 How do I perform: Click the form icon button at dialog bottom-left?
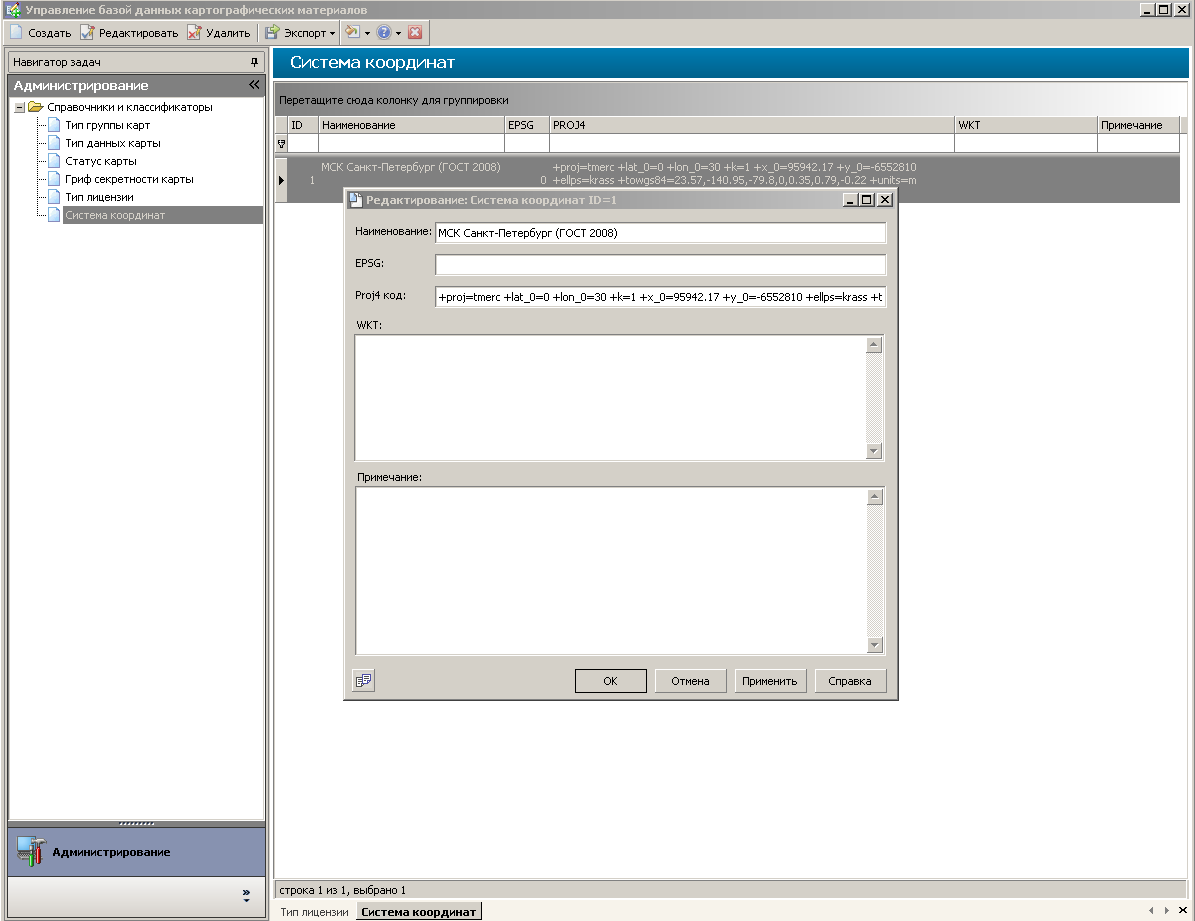pos(364,680)
